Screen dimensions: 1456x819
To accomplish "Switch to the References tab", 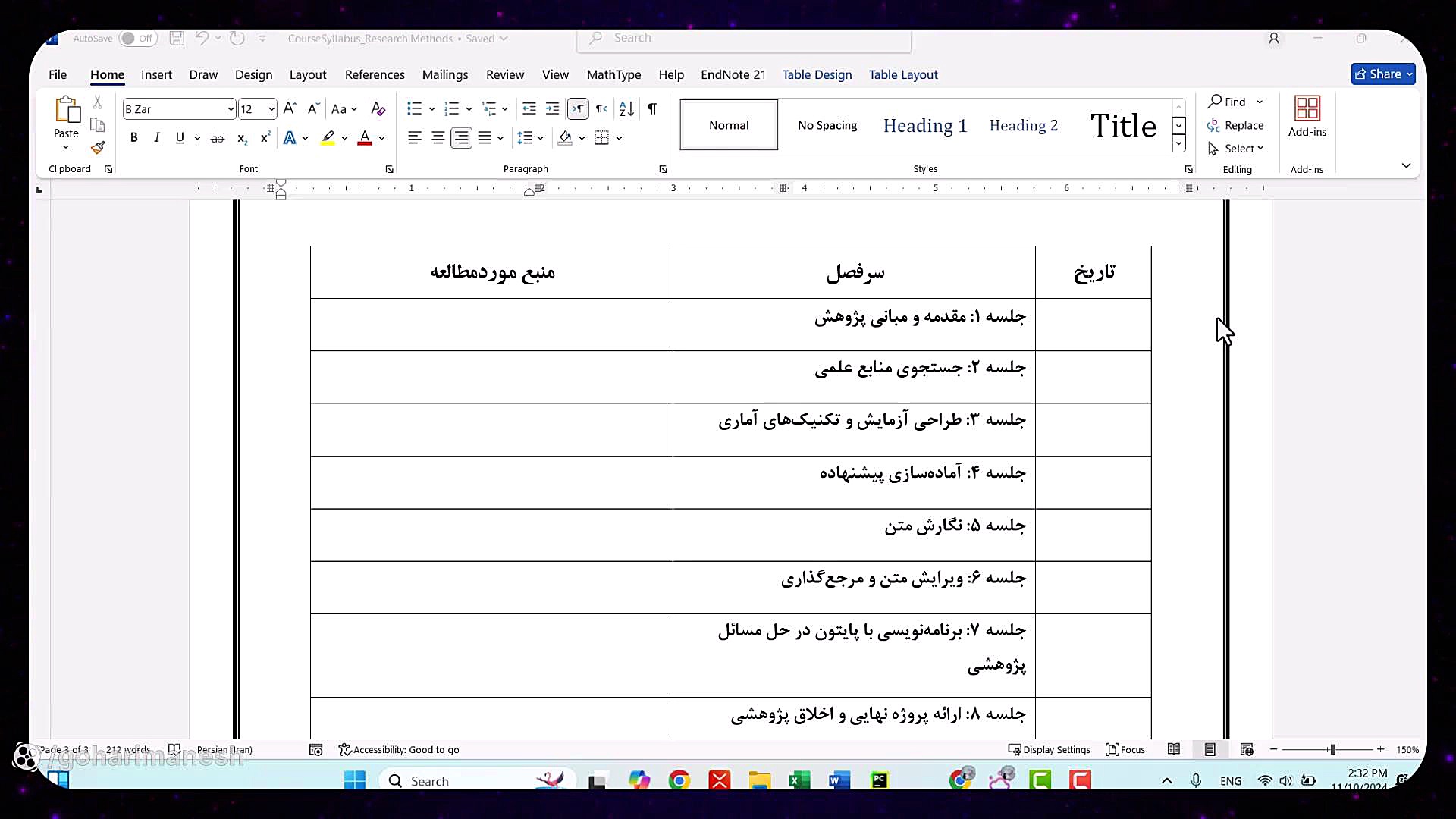I will (x=375, y=74).
